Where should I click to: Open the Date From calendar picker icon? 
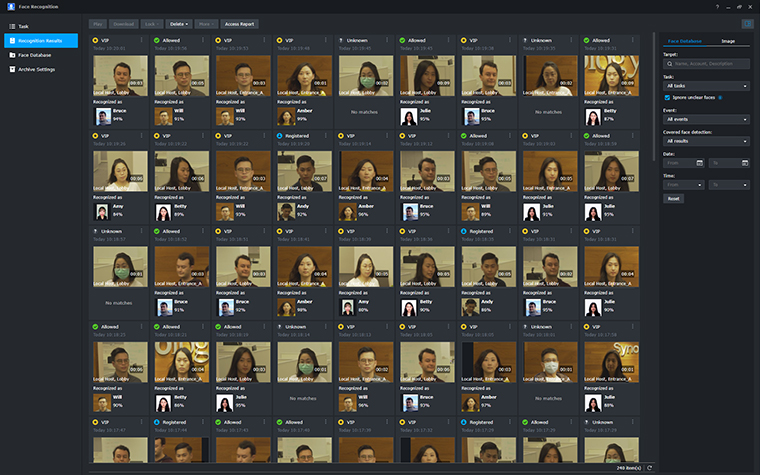(699, 163)
